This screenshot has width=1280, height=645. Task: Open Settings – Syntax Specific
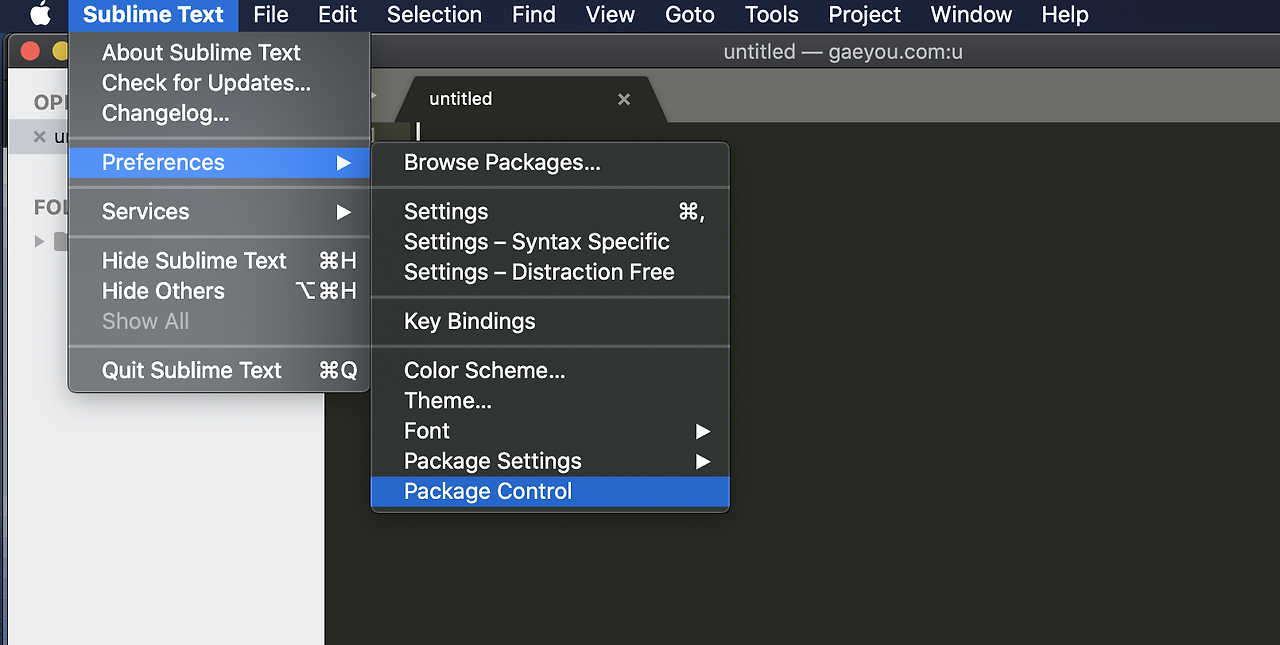point(550,242)
